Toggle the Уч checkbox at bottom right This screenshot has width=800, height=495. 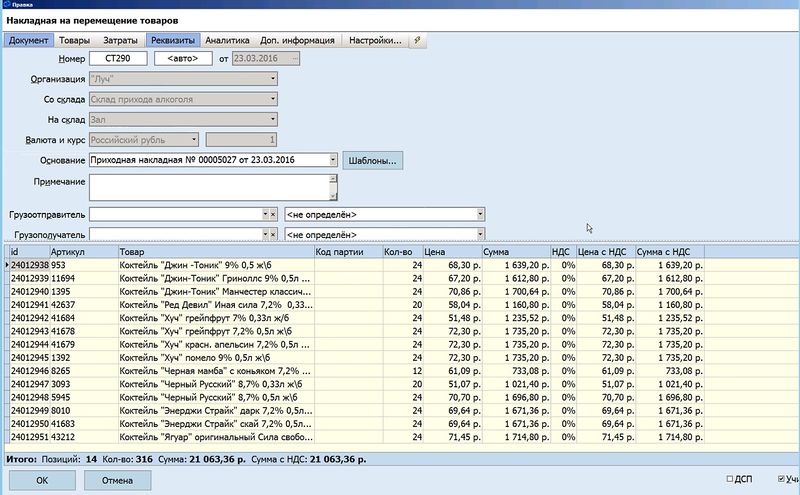point(781,479)
